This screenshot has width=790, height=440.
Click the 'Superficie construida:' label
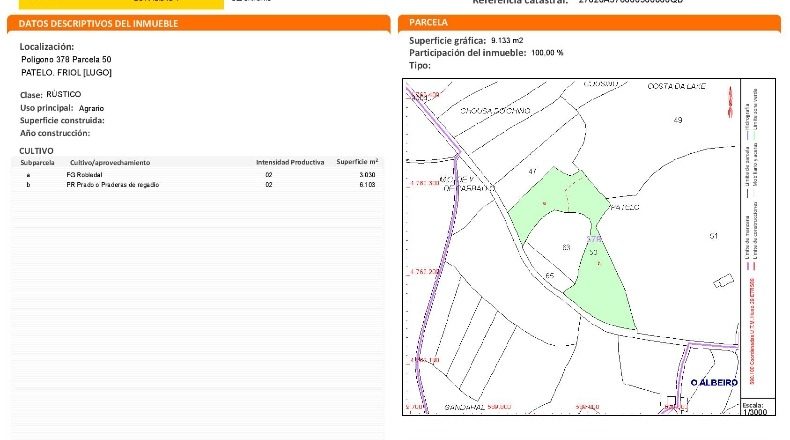pos(62,120)
